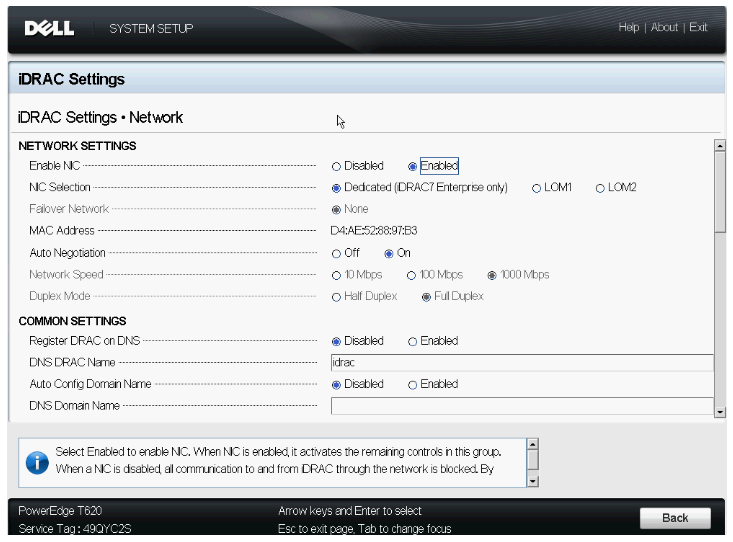Viewport: 733px width, 542px height.
Task: Click the Auto Negotiation label
Action: point(67,253)
